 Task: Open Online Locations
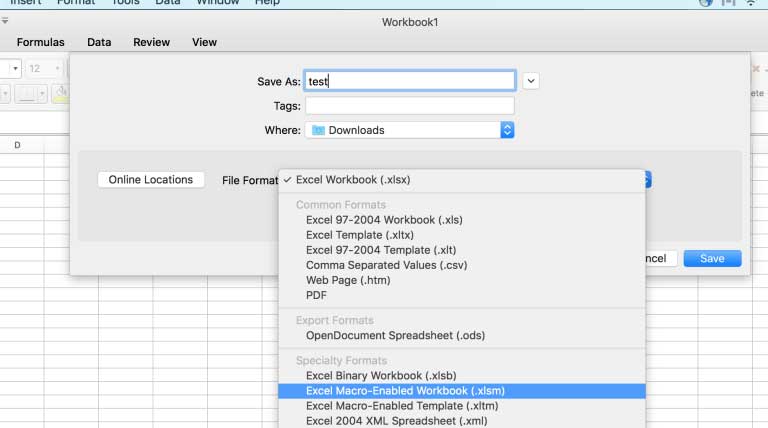(x=151, y=180)
